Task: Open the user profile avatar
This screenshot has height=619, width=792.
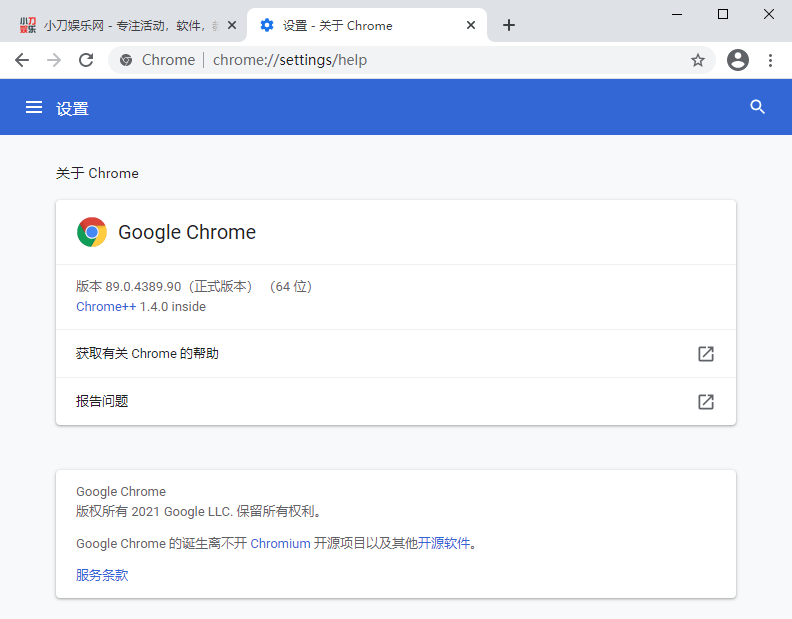Action: coord(737,60)
